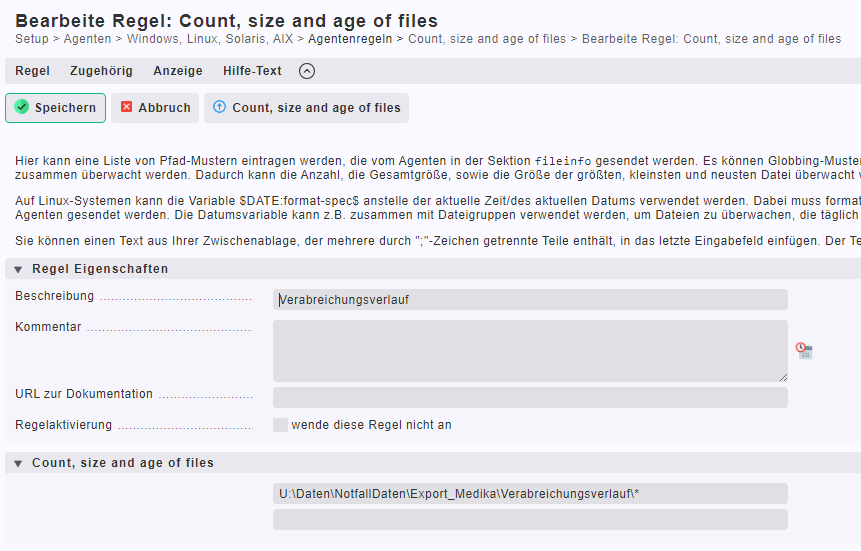Collapse the menu bar with circled chevron
The height and width of the screenshot is (551, 861).
[x=307, y=71]
